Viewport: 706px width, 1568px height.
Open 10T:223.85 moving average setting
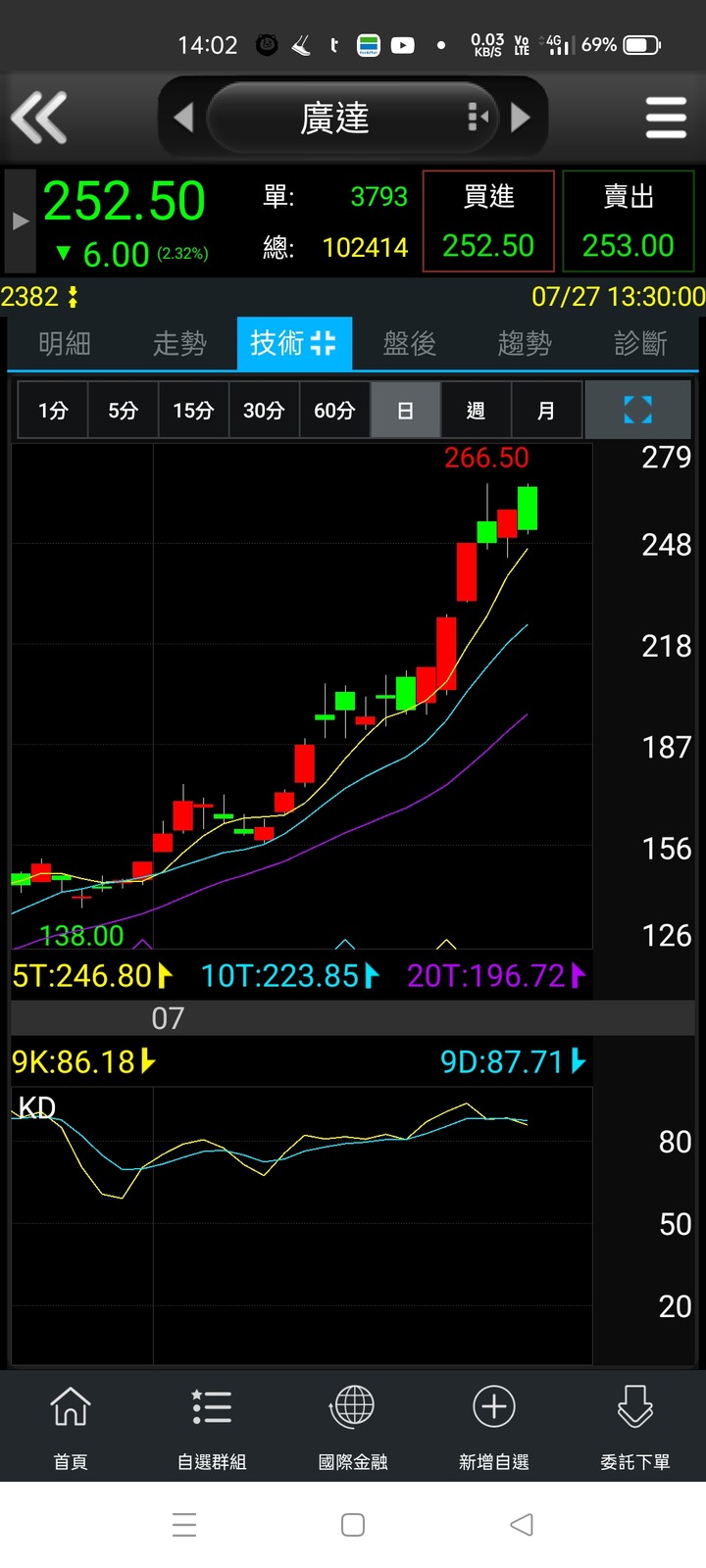290,976
